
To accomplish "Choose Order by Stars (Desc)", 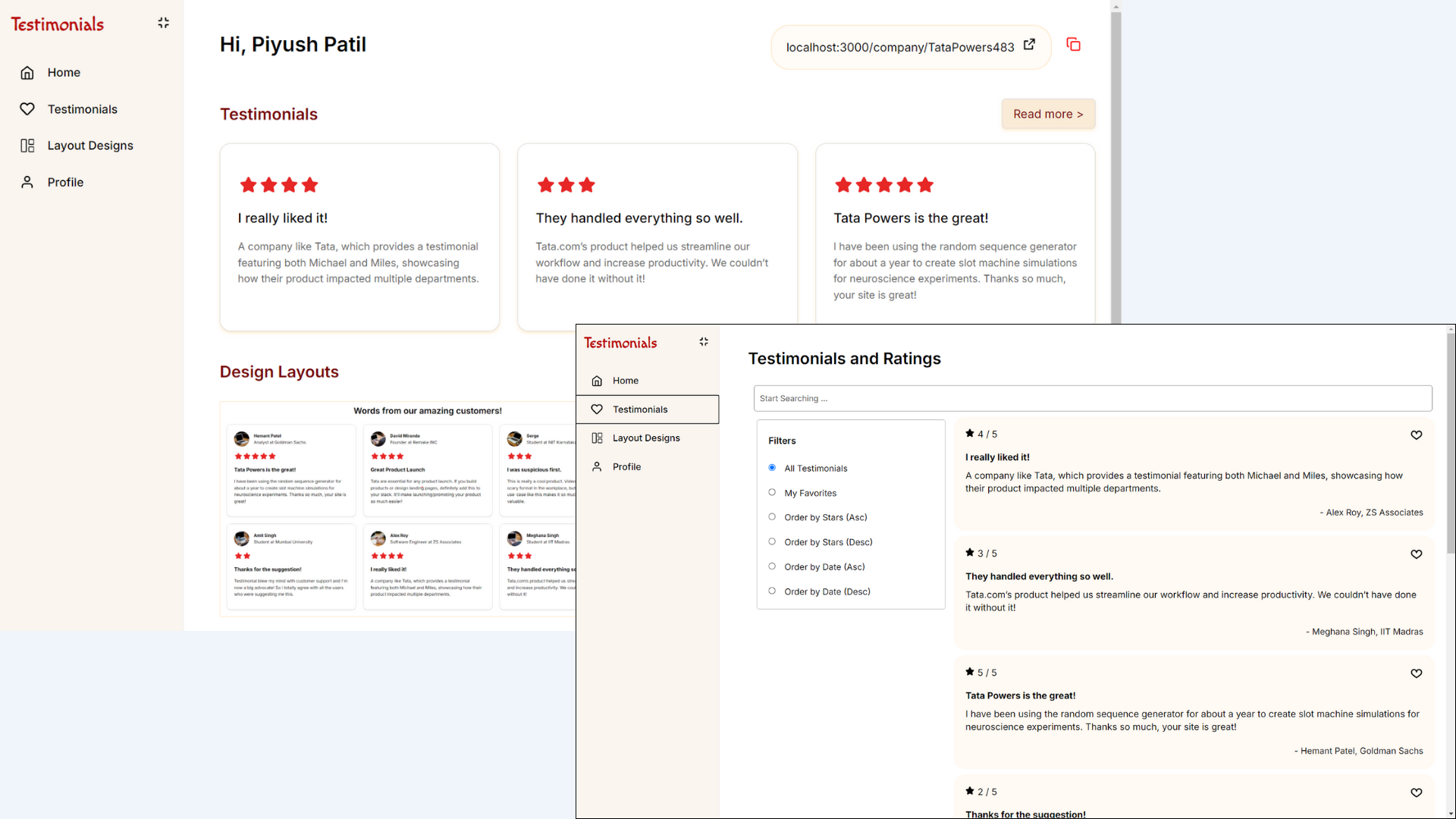I will (772, 542).
